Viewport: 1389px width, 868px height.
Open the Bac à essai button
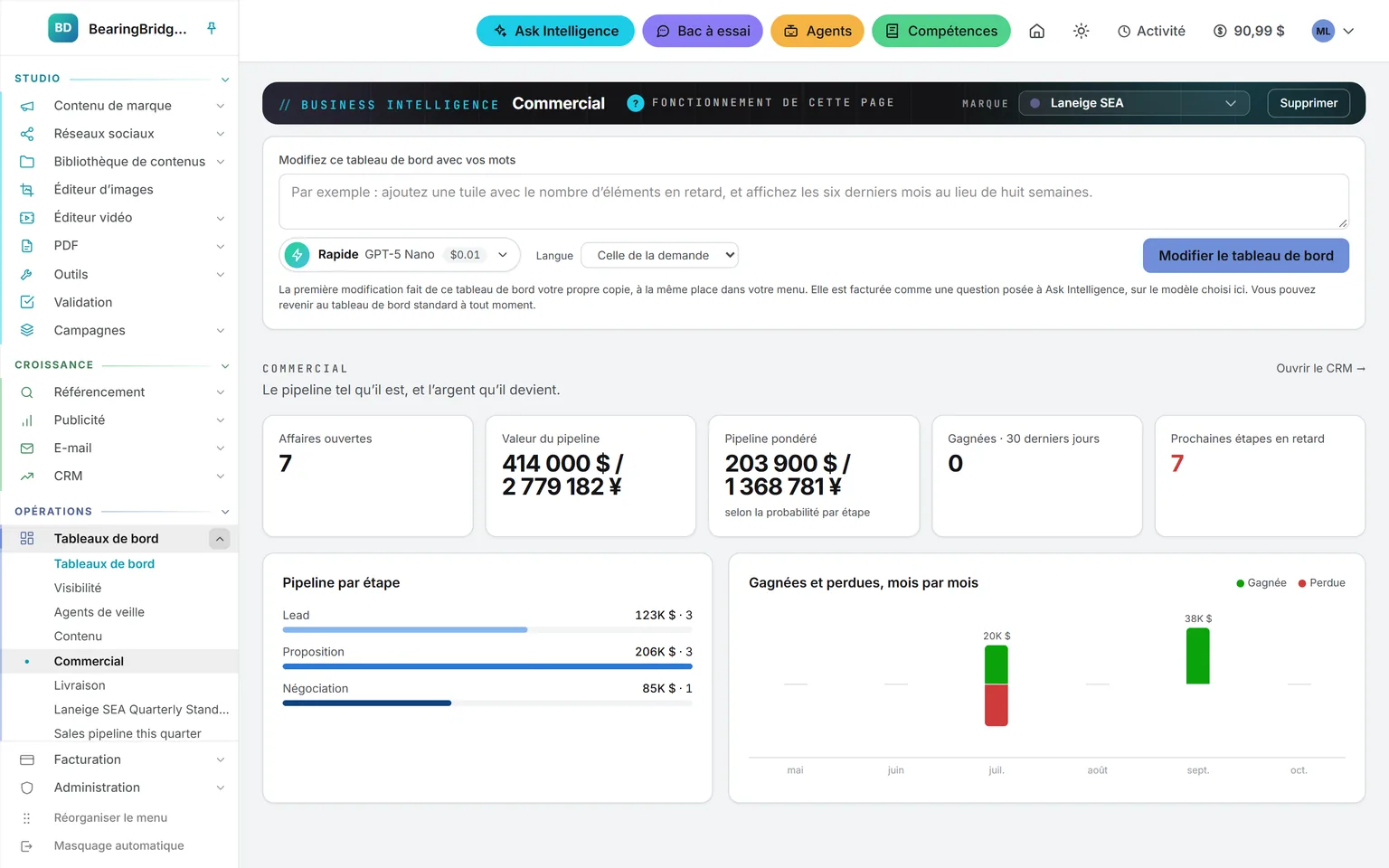click(703, 31)
